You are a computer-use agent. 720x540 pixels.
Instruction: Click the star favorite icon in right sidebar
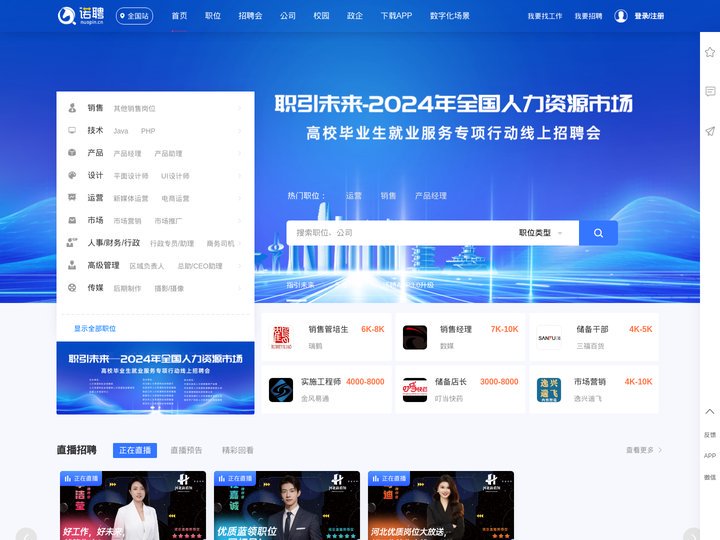(710, 52)
